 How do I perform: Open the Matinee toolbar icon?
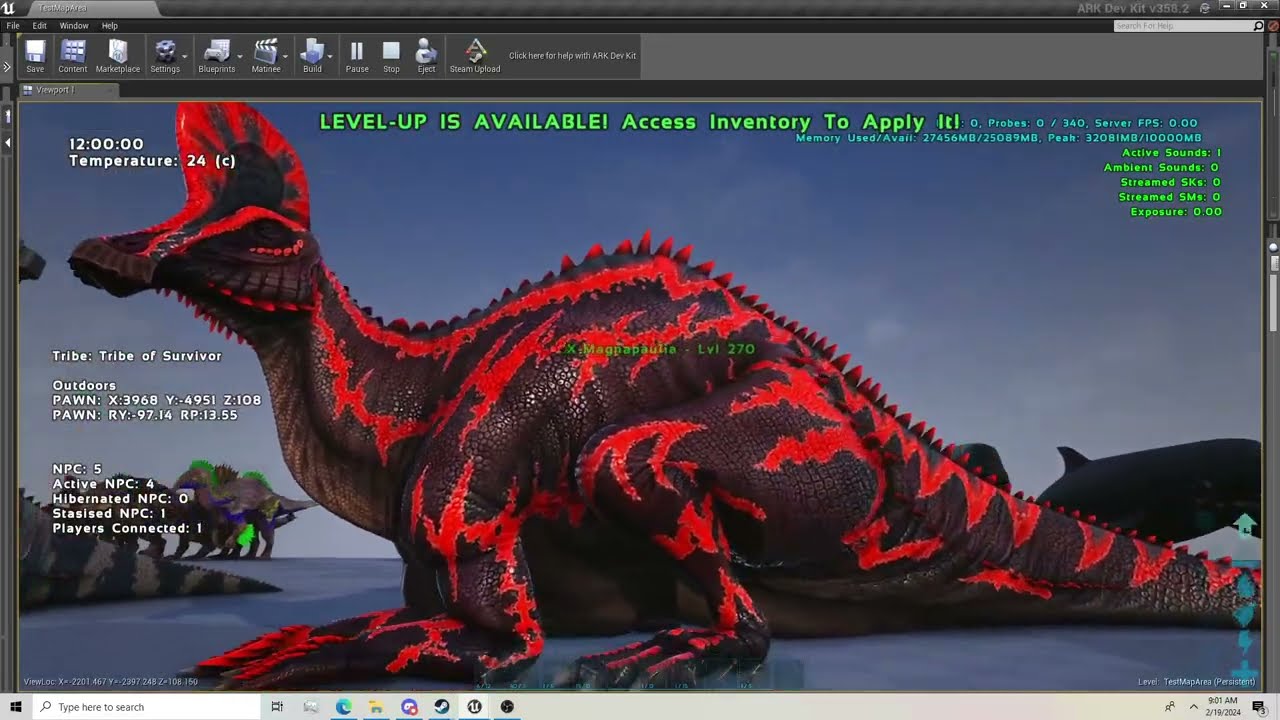click(x=266, y=56)
